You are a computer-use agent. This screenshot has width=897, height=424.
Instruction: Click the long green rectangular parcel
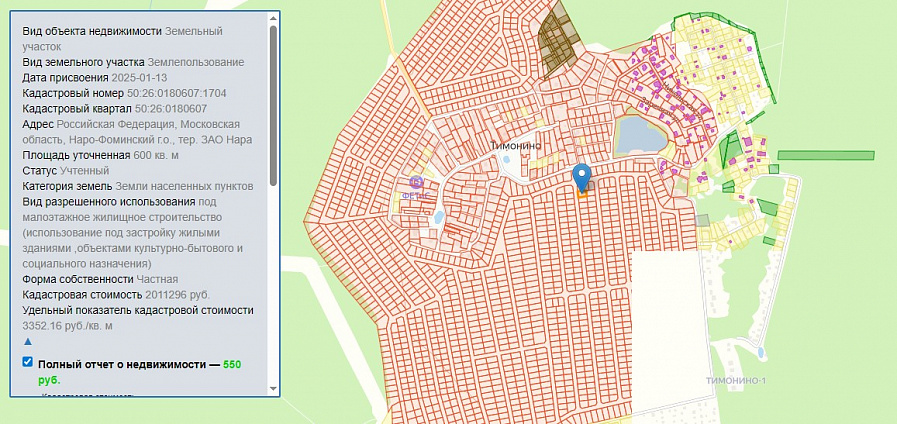pyautogui.click(x=825, y=155)
